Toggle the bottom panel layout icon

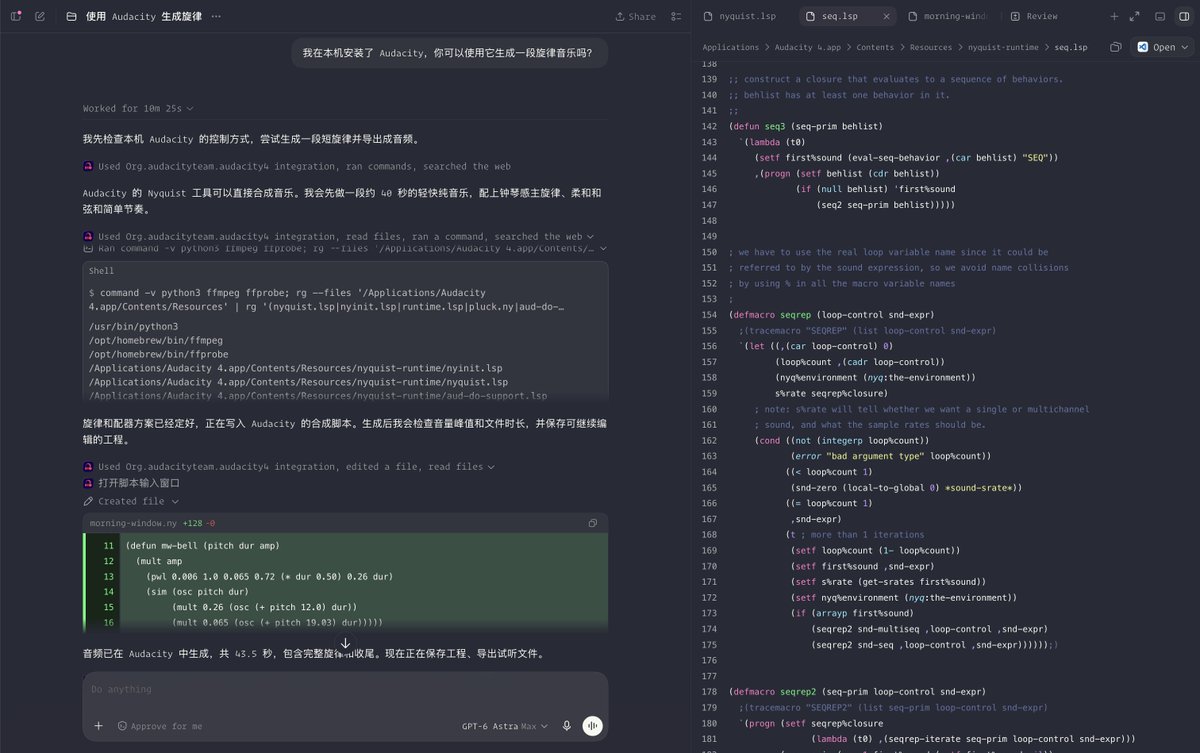pyautogui.click(x=1159, y=16)
